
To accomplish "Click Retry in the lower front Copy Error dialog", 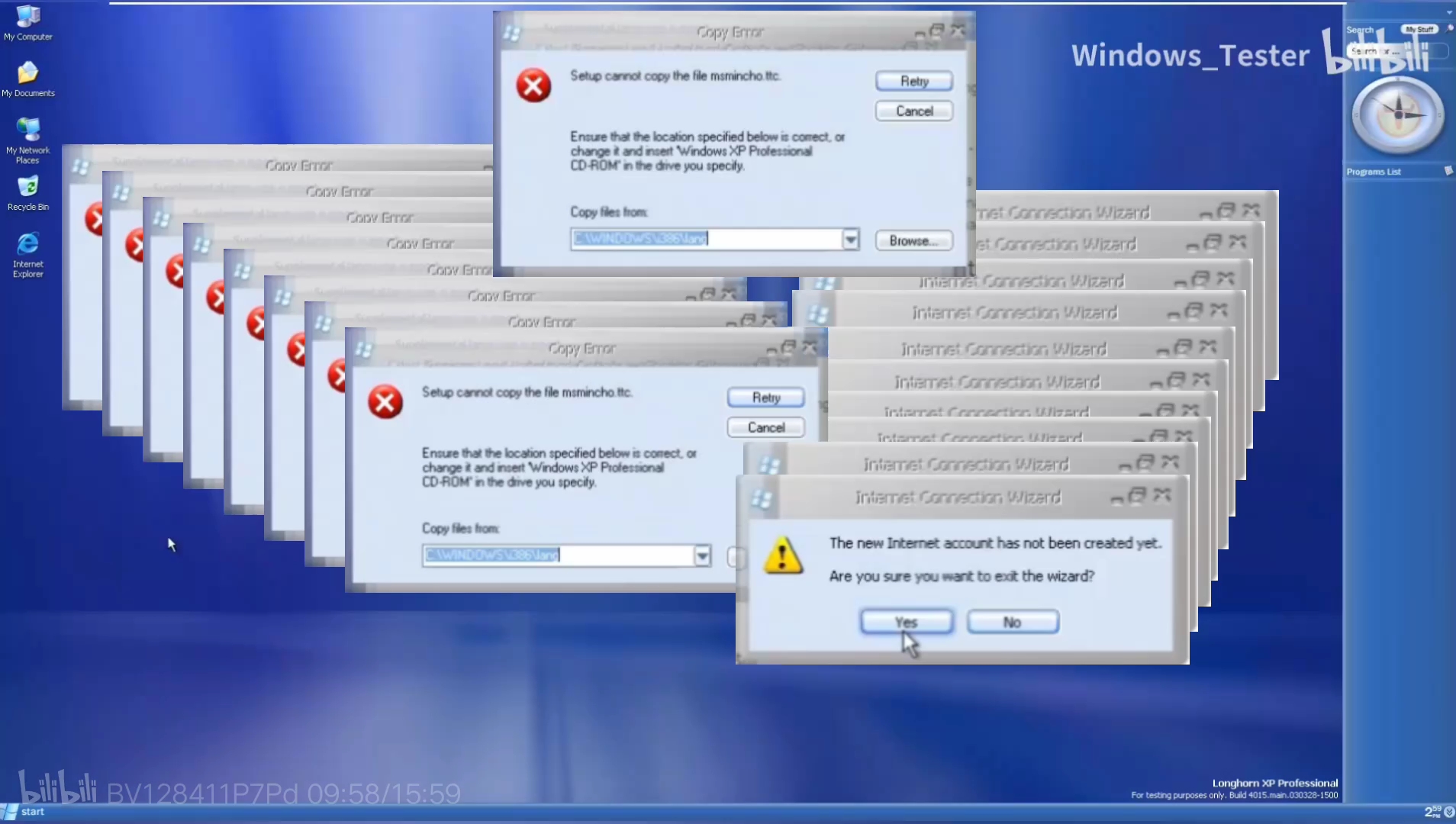I will click(x=766, y=398).
